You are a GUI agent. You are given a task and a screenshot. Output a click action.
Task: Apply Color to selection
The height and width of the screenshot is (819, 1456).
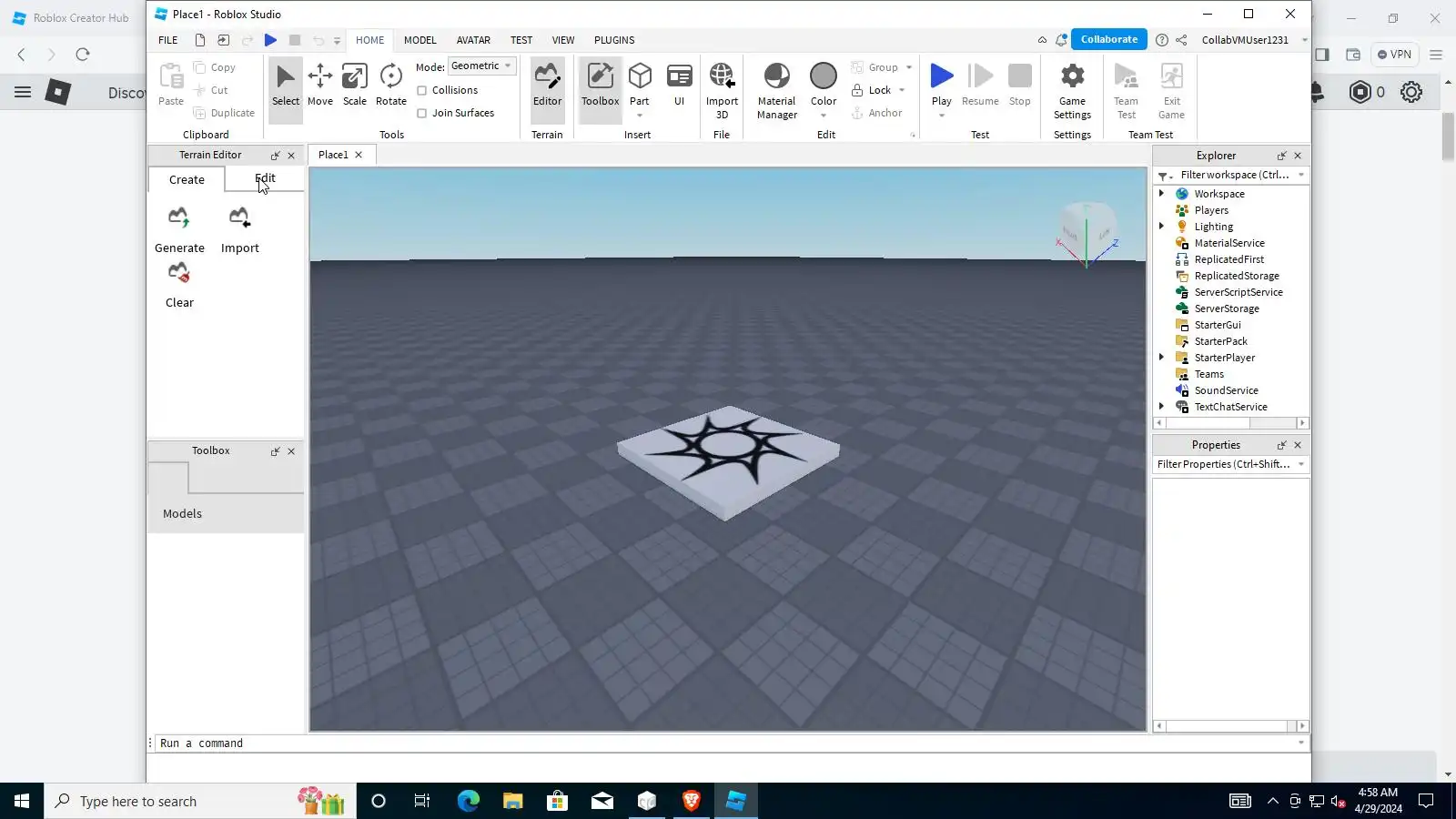(824, 83)
